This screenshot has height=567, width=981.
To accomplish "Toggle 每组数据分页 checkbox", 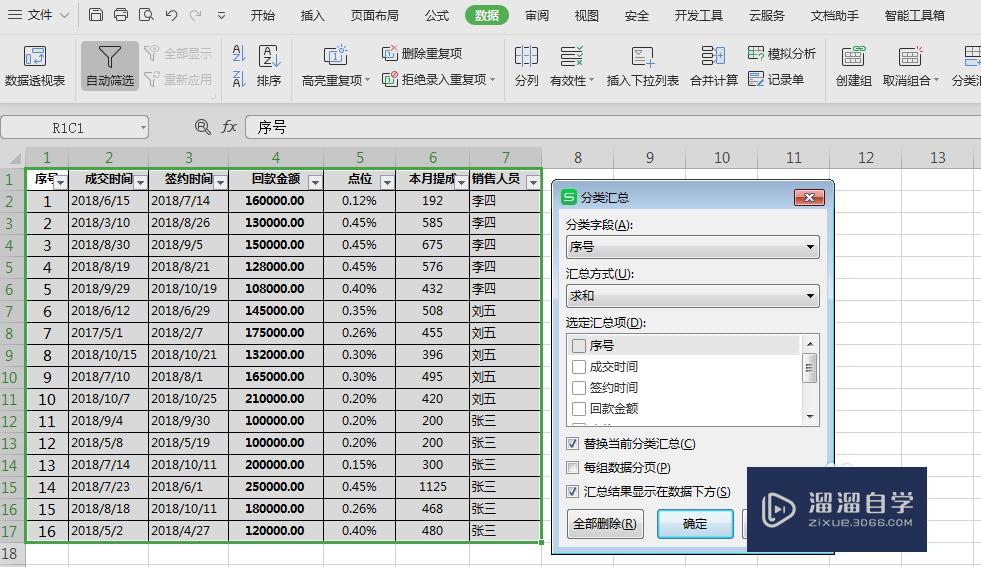I will [572, 467].
